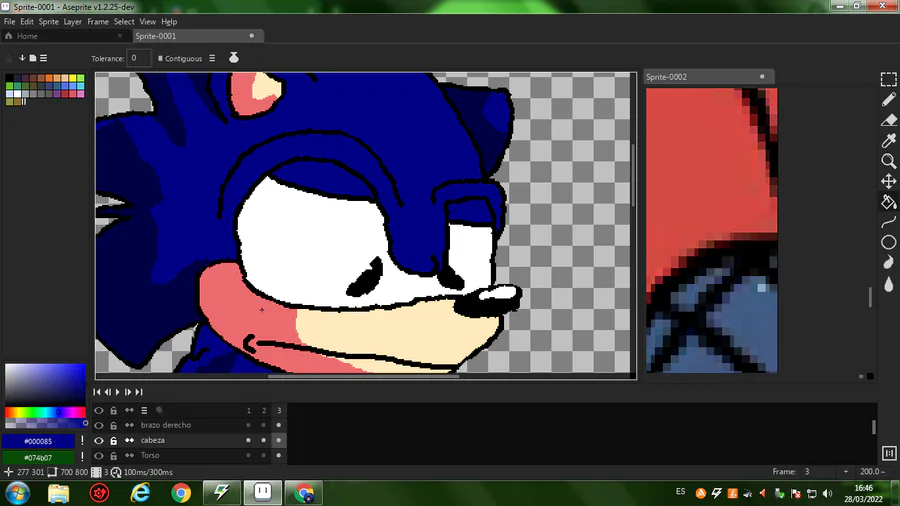This screenshot has width=900, height=506.
Task: Select the Move tool
Action: (x=889, y=181)
